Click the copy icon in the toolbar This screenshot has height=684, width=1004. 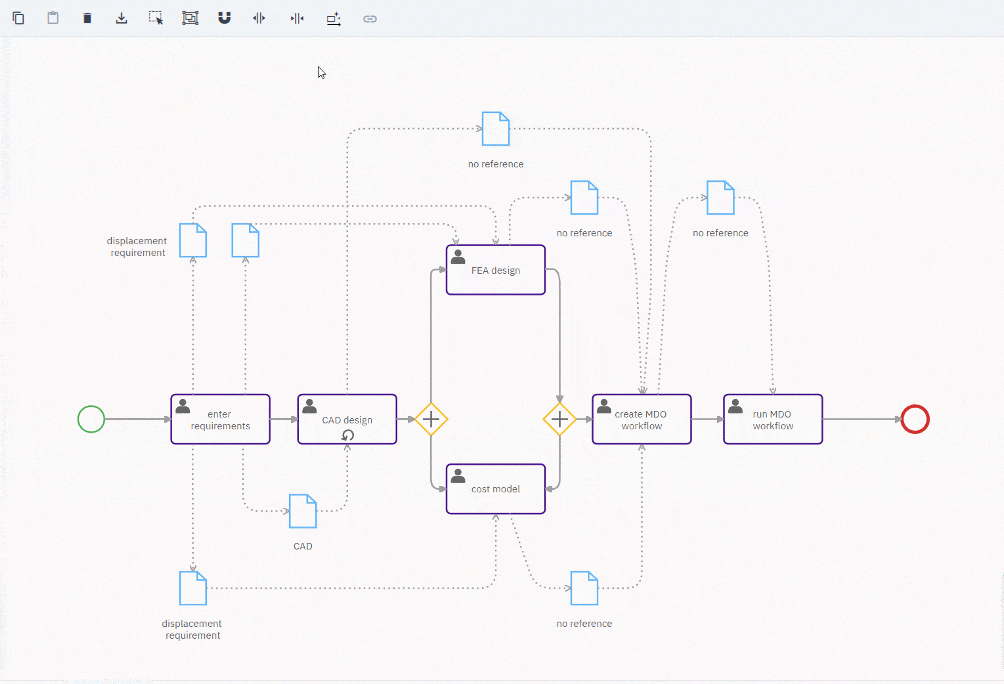[x=19, y=18]
